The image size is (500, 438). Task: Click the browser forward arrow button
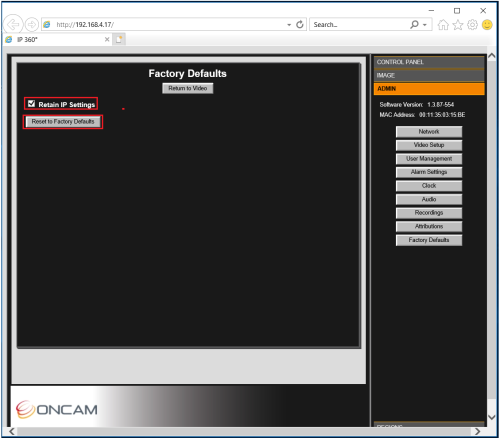pos(32,24)
